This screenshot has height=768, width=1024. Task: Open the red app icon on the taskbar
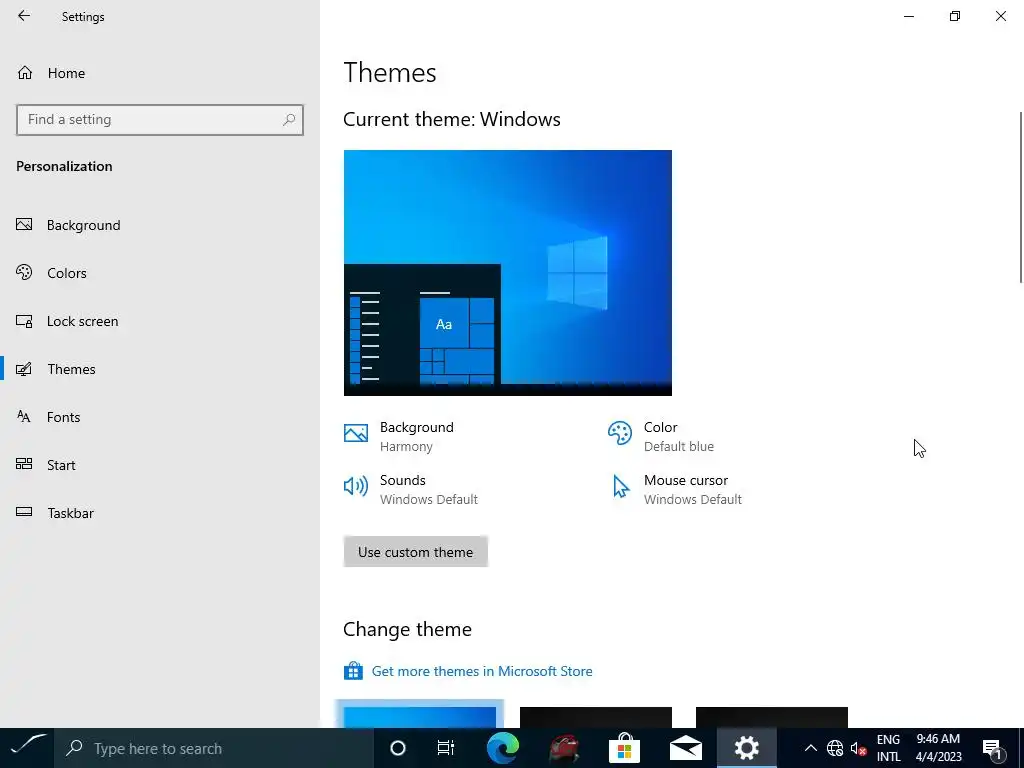click(564, 748)
